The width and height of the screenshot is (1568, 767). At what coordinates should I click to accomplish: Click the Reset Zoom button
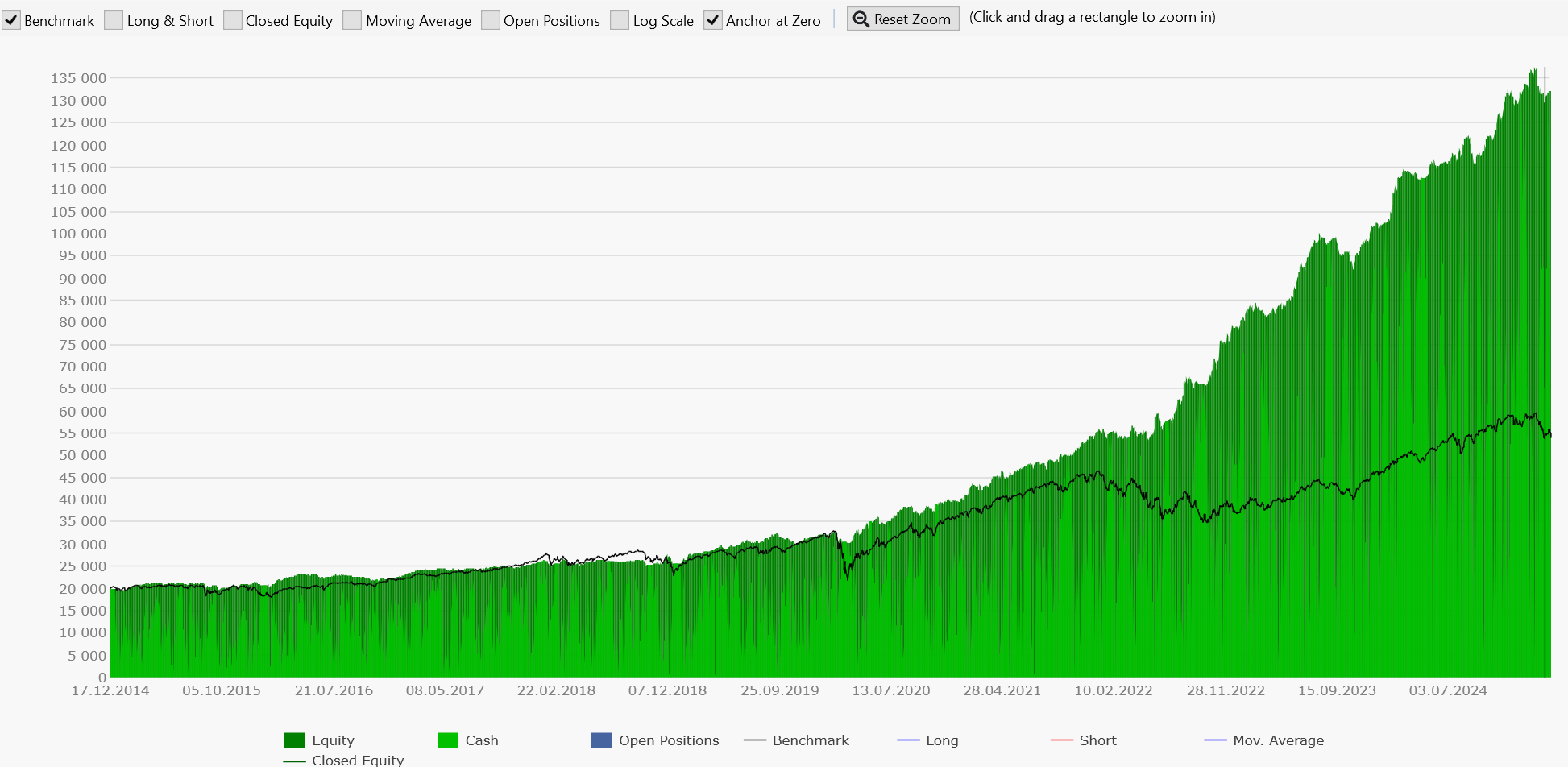click(902, 19)
